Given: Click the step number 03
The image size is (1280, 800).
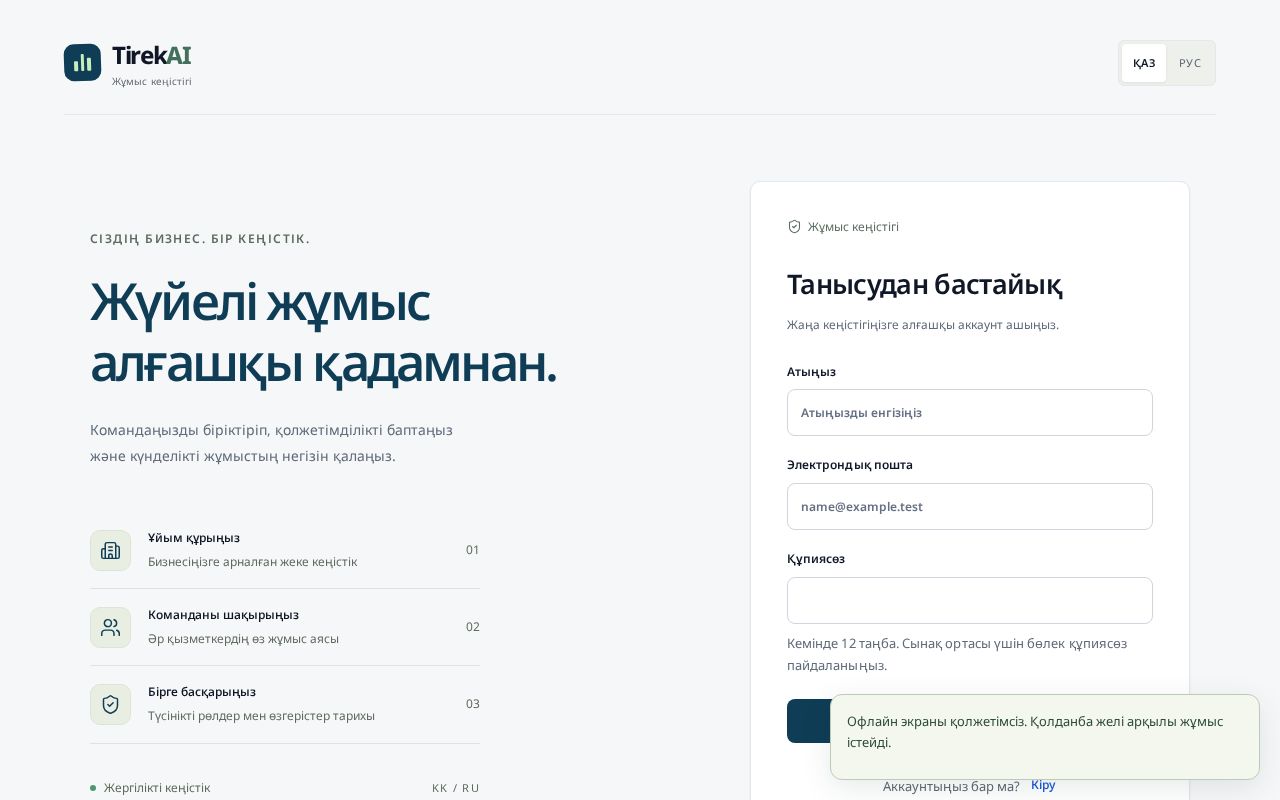Looking at the screenshot, I should [473, 704].
